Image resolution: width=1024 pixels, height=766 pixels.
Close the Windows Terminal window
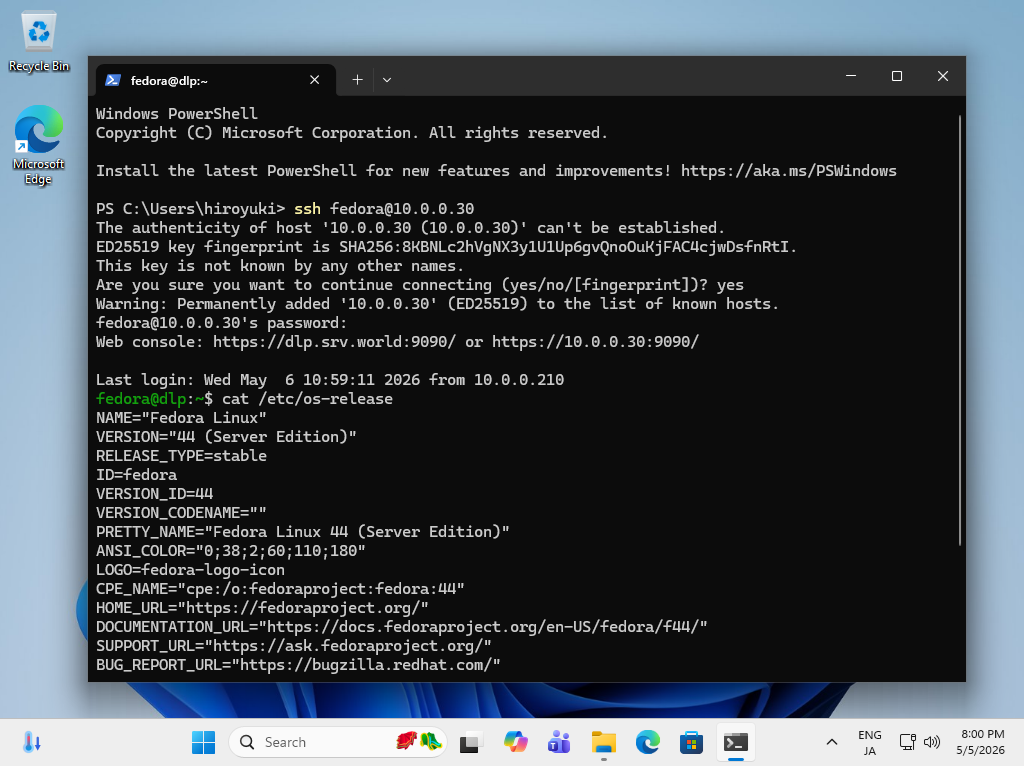pos(942,76)
